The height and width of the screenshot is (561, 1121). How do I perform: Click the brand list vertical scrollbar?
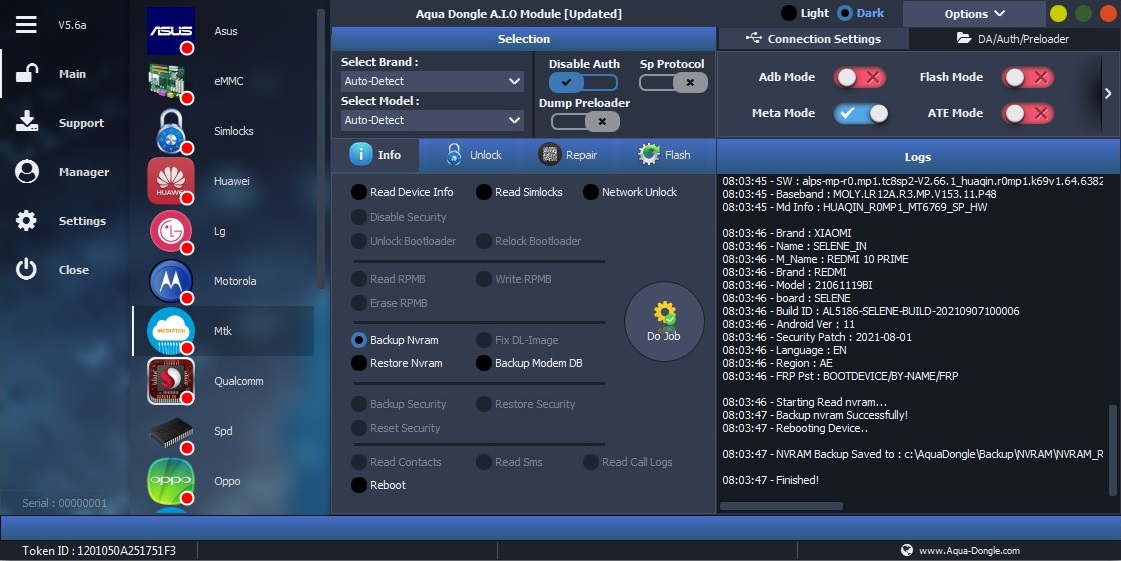[320, 149]
